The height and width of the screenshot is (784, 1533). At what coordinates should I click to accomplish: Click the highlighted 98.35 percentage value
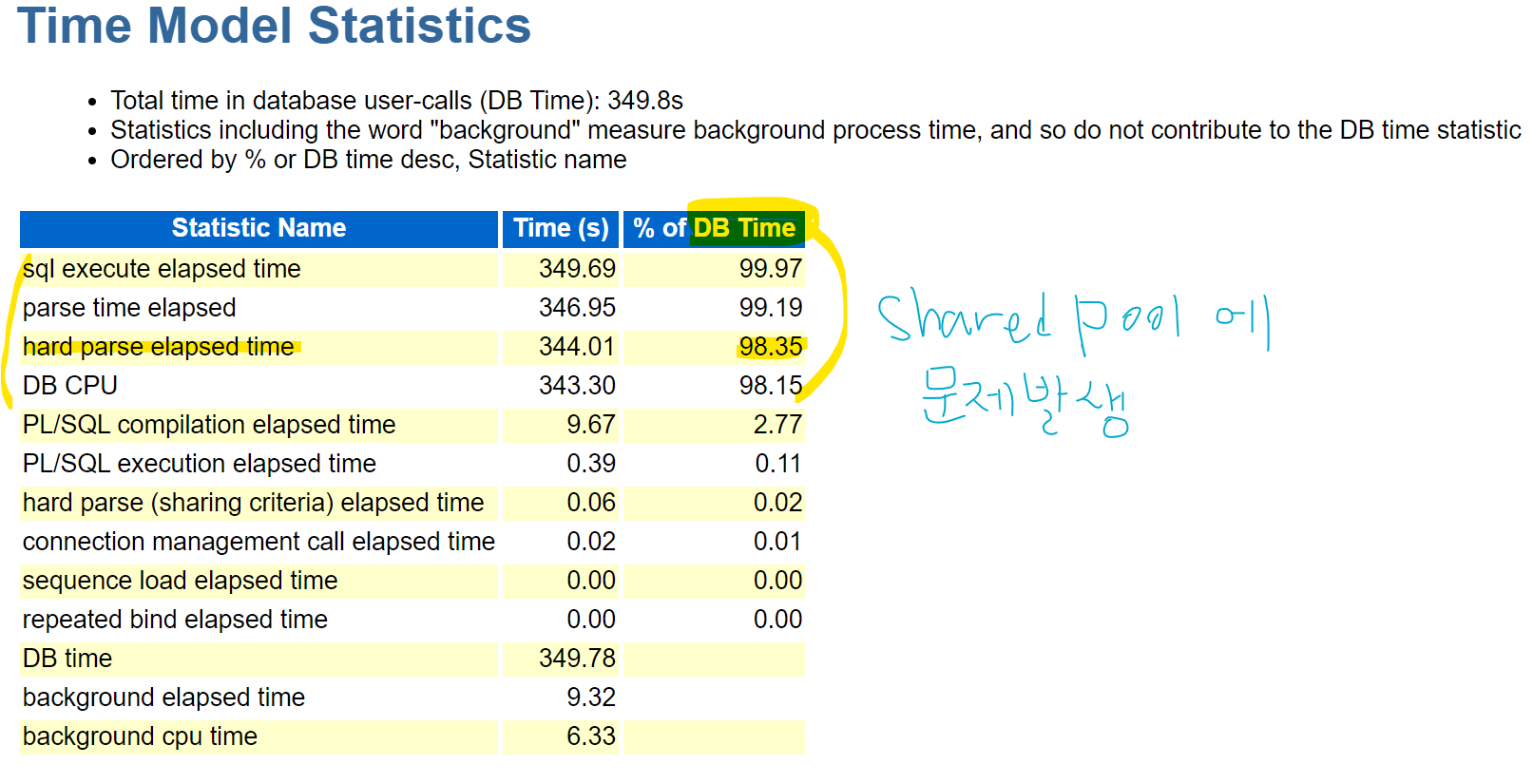click(771, 347)
